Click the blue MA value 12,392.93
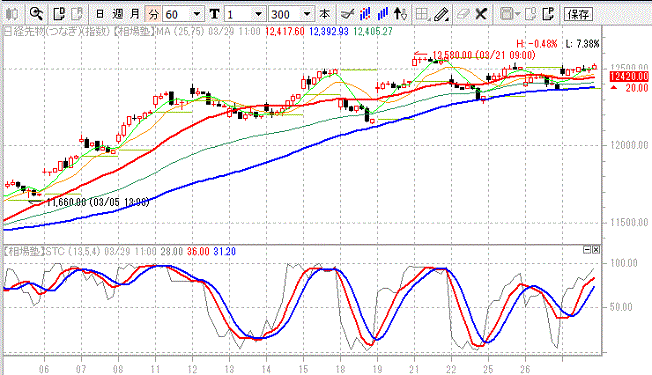 [329, 32]
